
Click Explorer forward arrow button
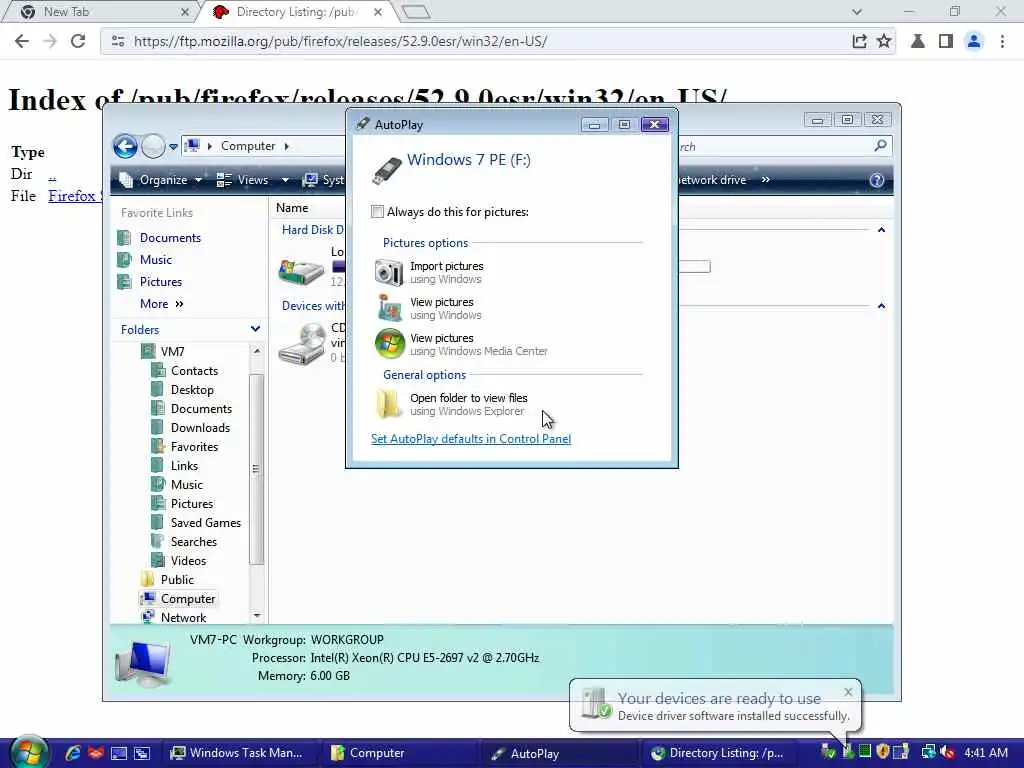point(153,146)
